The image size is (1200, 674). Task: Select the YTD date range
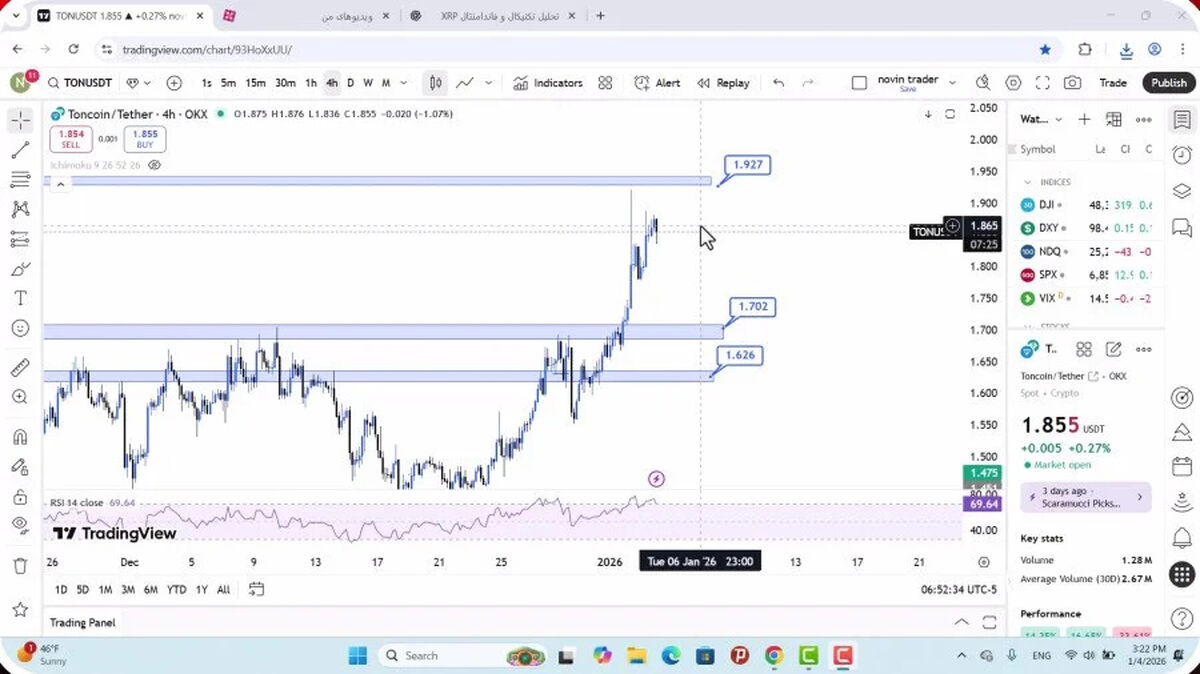pyautogui.click(x=177, y=590)
